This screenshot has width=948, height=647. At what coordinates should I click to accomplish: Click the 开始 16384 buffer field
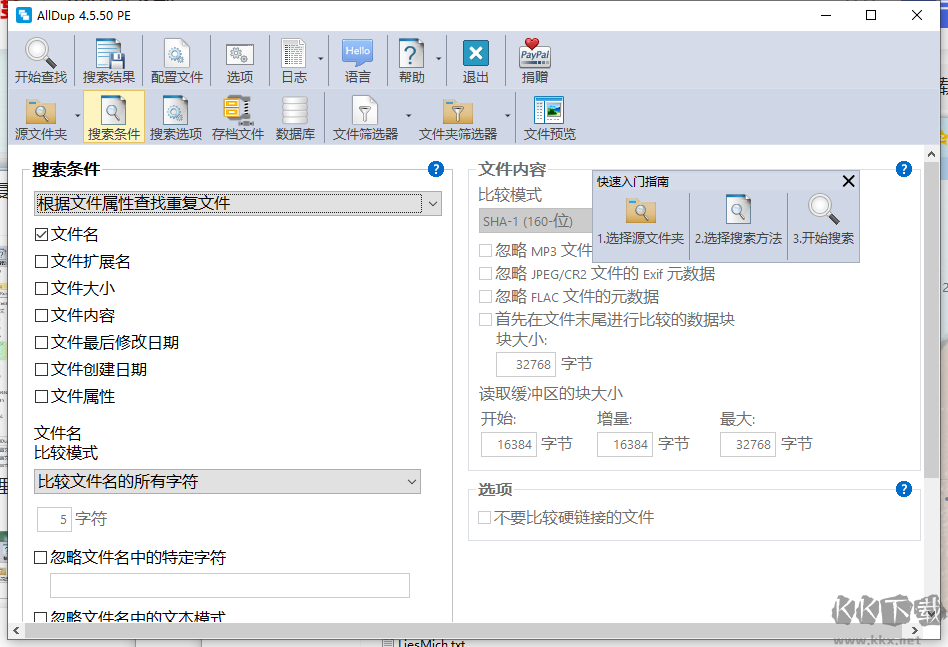point(508,444)
